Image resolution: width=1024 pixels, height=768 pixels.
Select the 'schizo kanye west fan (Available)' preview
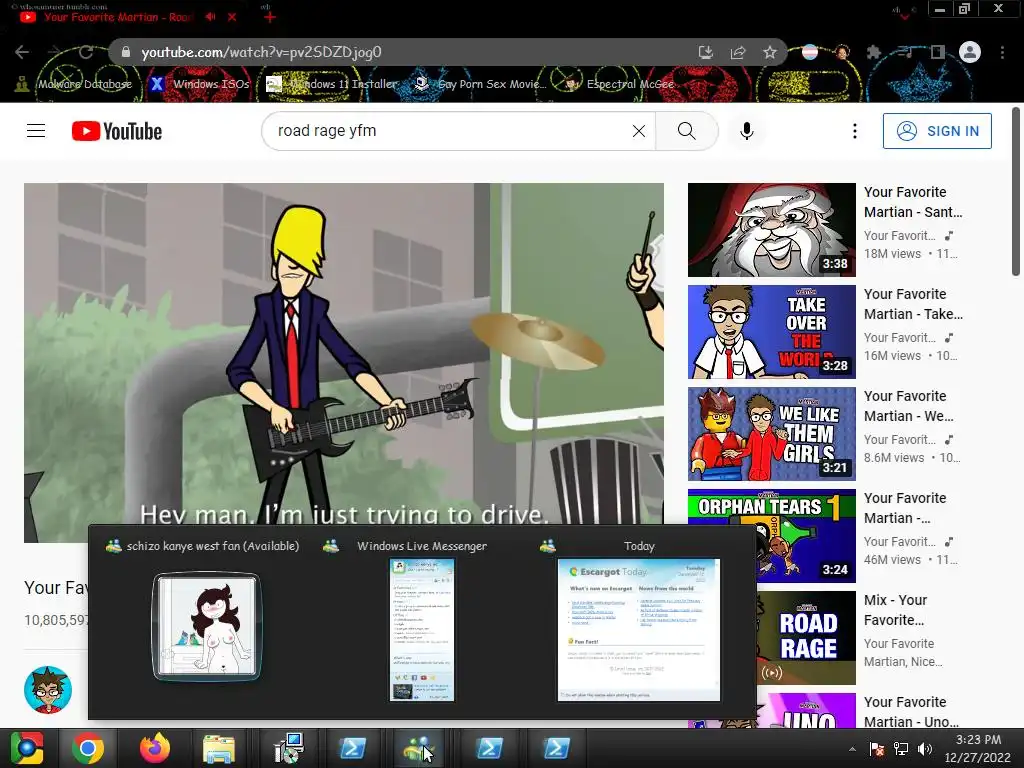[207, 626]
